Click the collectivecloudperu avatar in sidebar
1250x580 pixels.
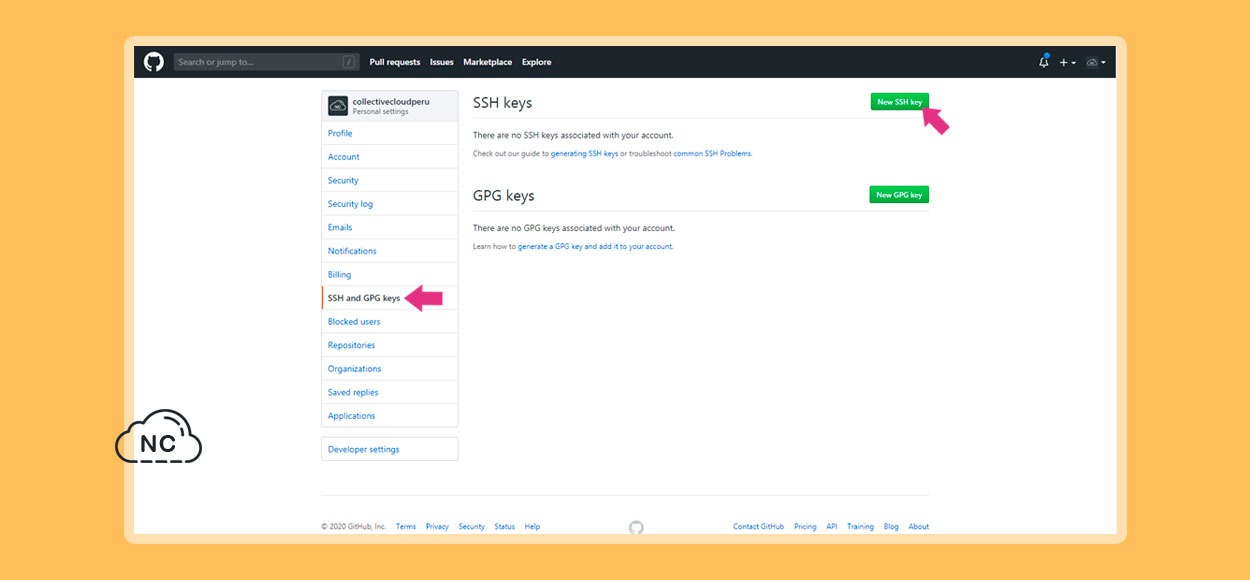point(338,104)
